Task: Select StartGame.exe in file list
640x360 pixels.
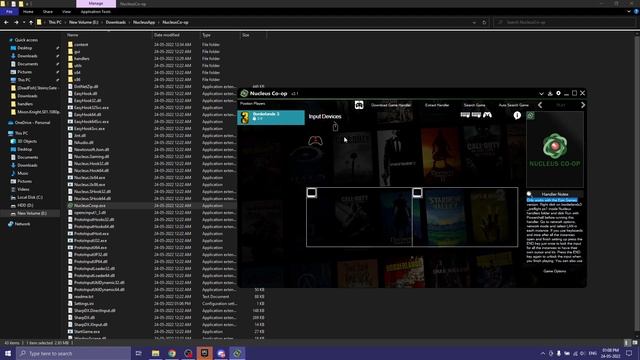Action: (87, 331)
